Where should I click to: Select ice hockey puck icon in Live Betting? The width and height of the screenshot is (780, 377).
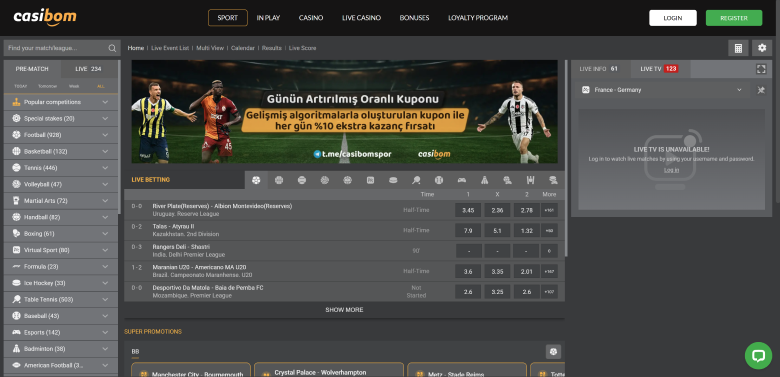[393, 180]
